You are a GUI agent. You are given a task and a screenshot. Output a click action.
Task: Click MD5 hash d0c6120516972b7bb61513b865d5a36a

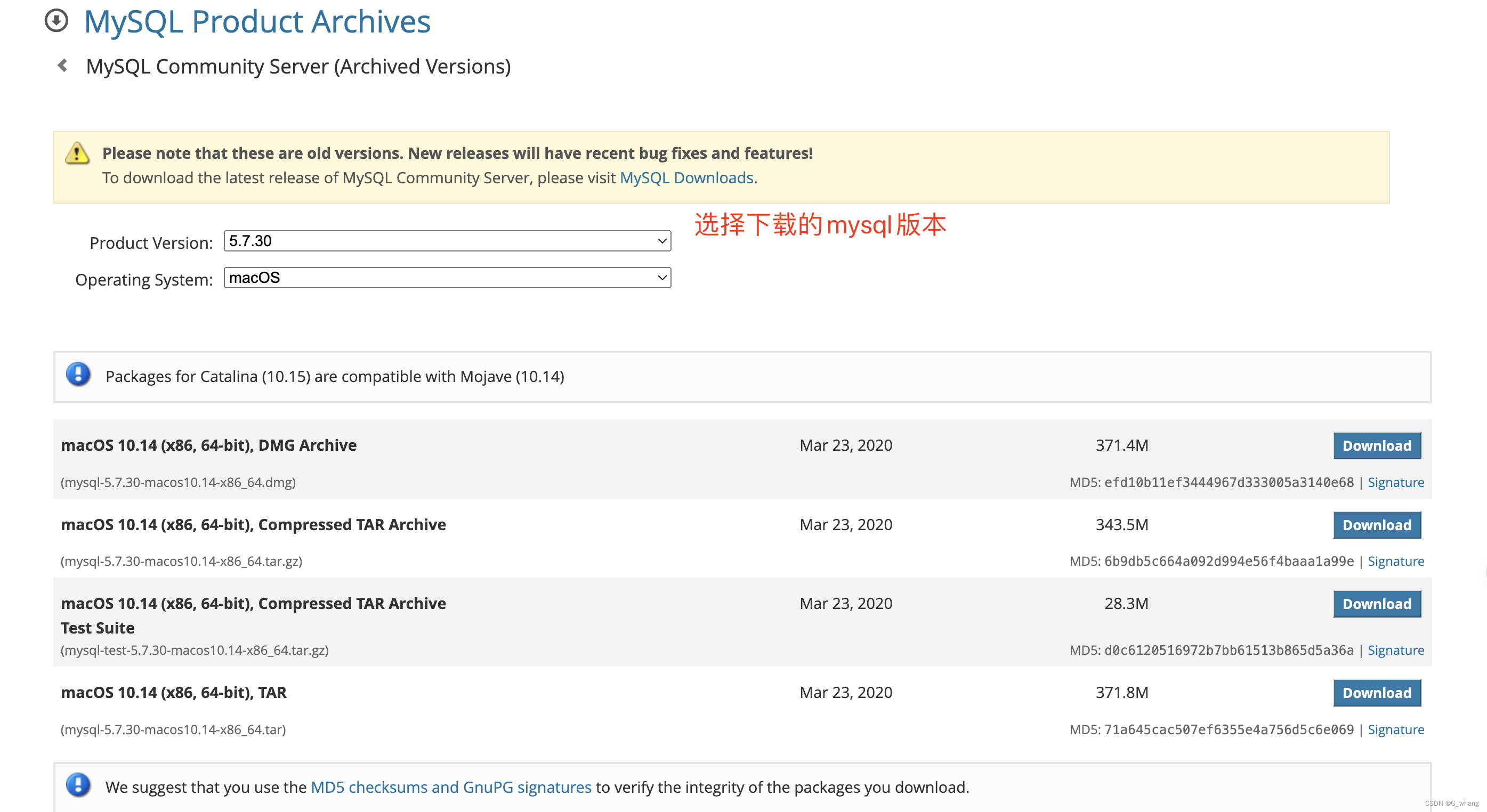pyautogui.click(x=1229, y=651)
